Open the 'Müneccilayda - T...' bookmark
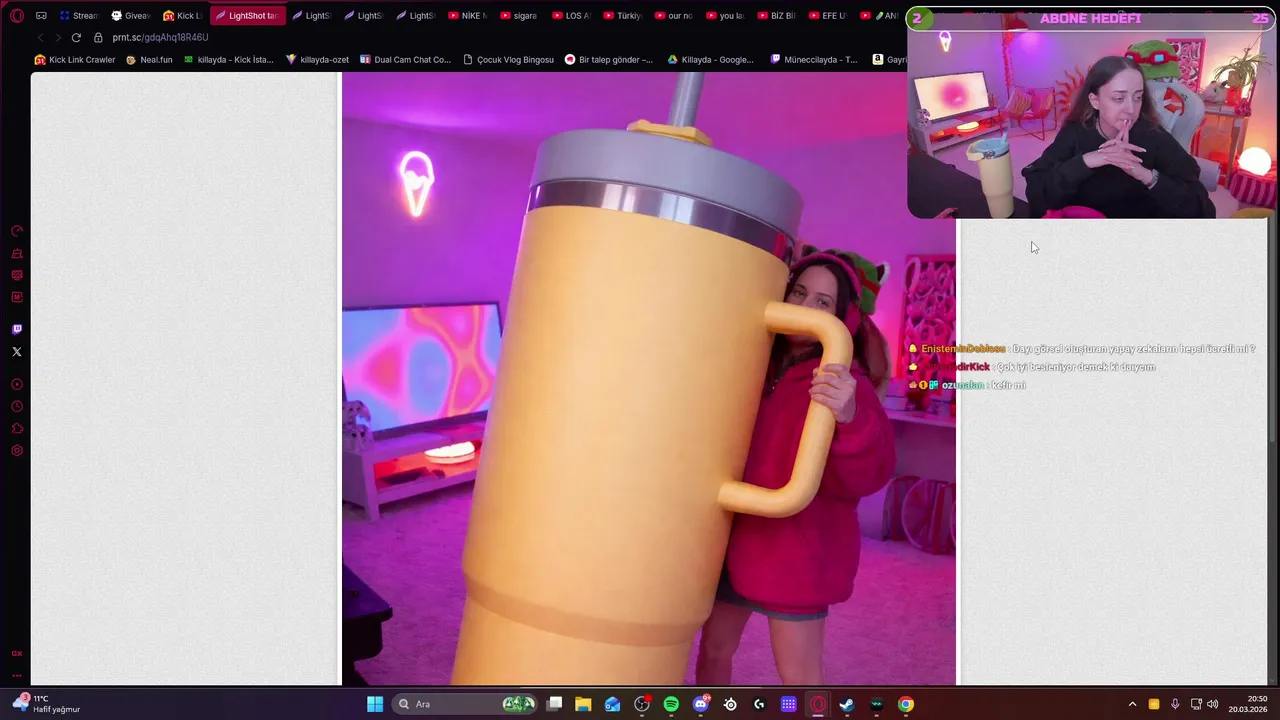The height and width of the screenshot is (720, 1280). (x=814, y=60)
